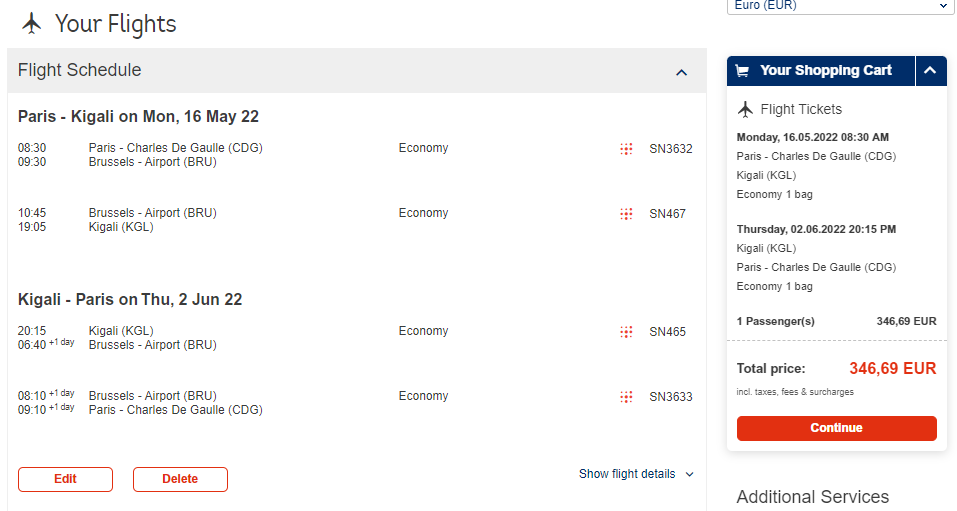Click the shopping cart icon in cart header
The width and height of the screenshot is (957, 511).
pyautogui.click(x=742, y=71)
